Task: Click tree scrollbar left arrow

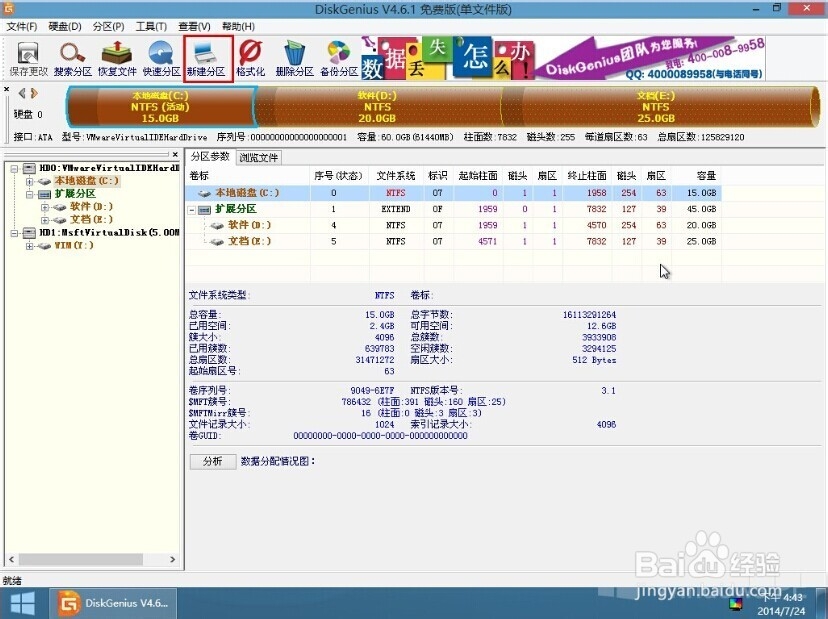Action: [x=11, y=559]
